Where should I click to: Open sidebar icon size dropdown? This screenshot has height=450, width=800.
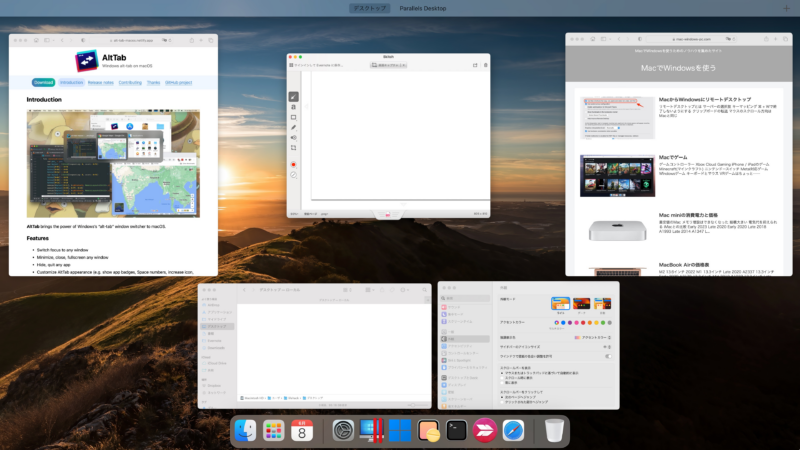click(x=607, y=347)
